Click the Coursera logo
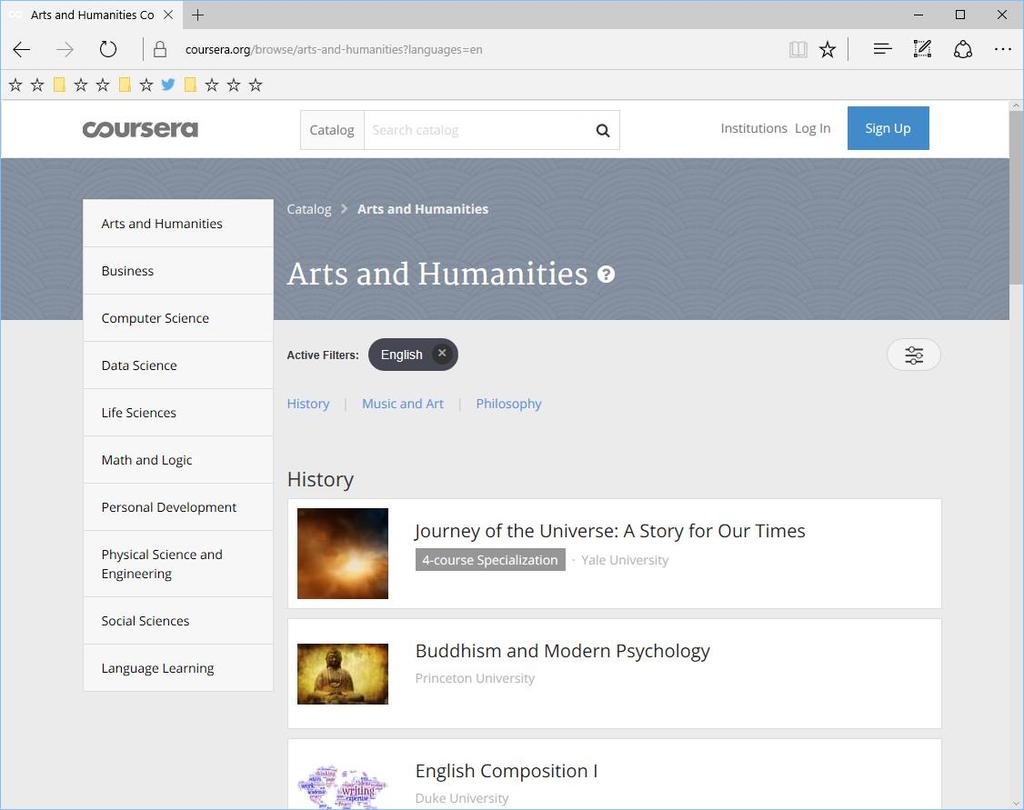This screenshot has width=1024, height=810. click(x=140, y=129)
